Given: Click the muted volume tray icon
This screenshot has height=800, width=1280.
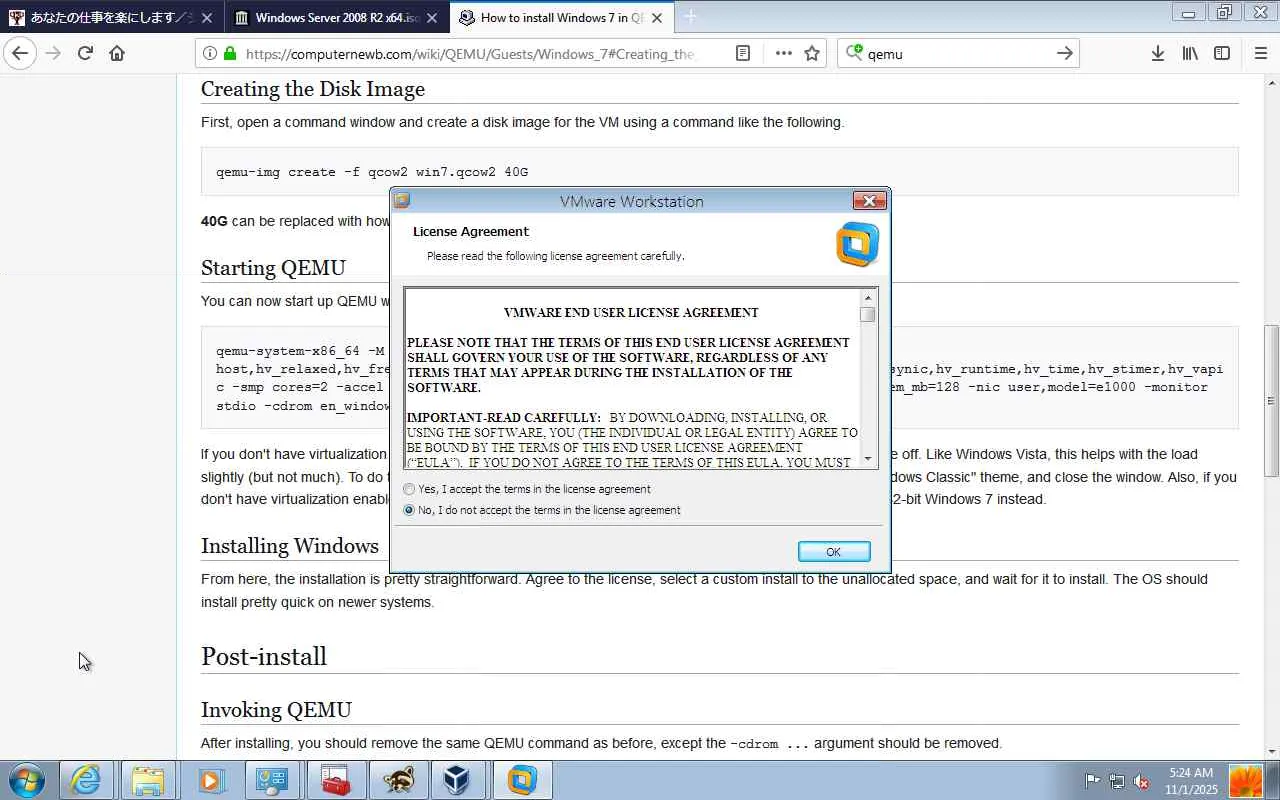Looking at the screenshot, I should pos(1141,781).
